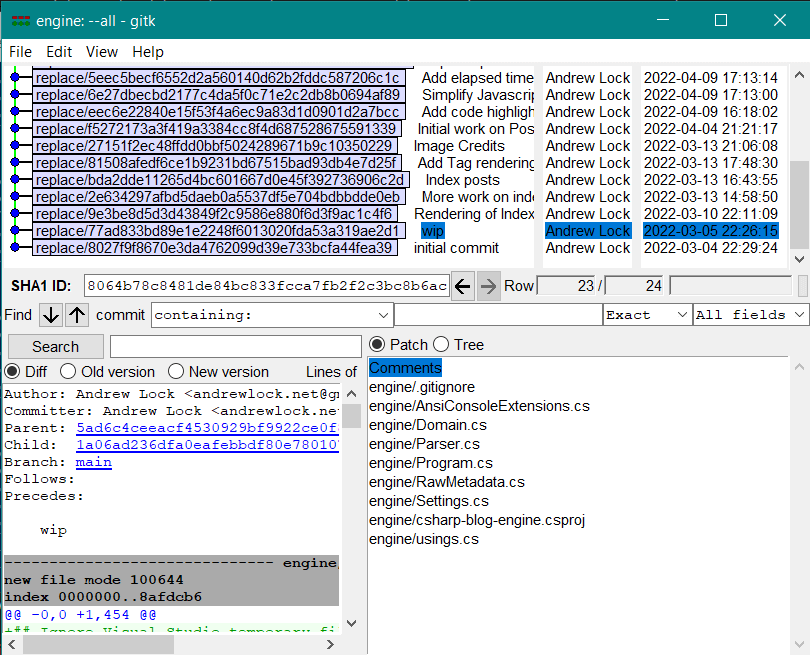Click commit dot for replace/77ad833bd89e row
The image size is (810, 655).
pyautogui.click(x=15, y=231)
